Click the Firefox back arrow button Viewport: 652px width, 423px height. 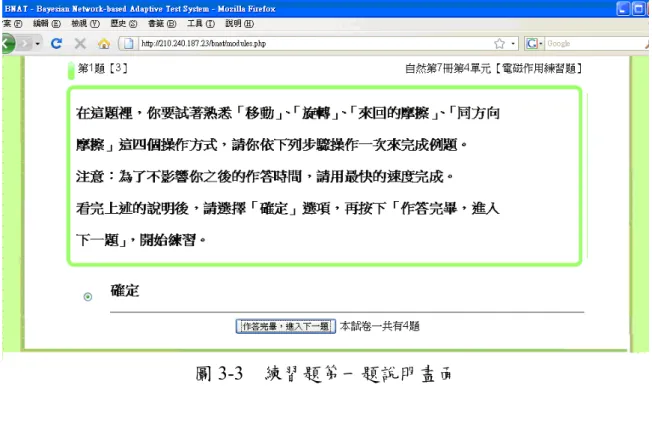(7, 43)
